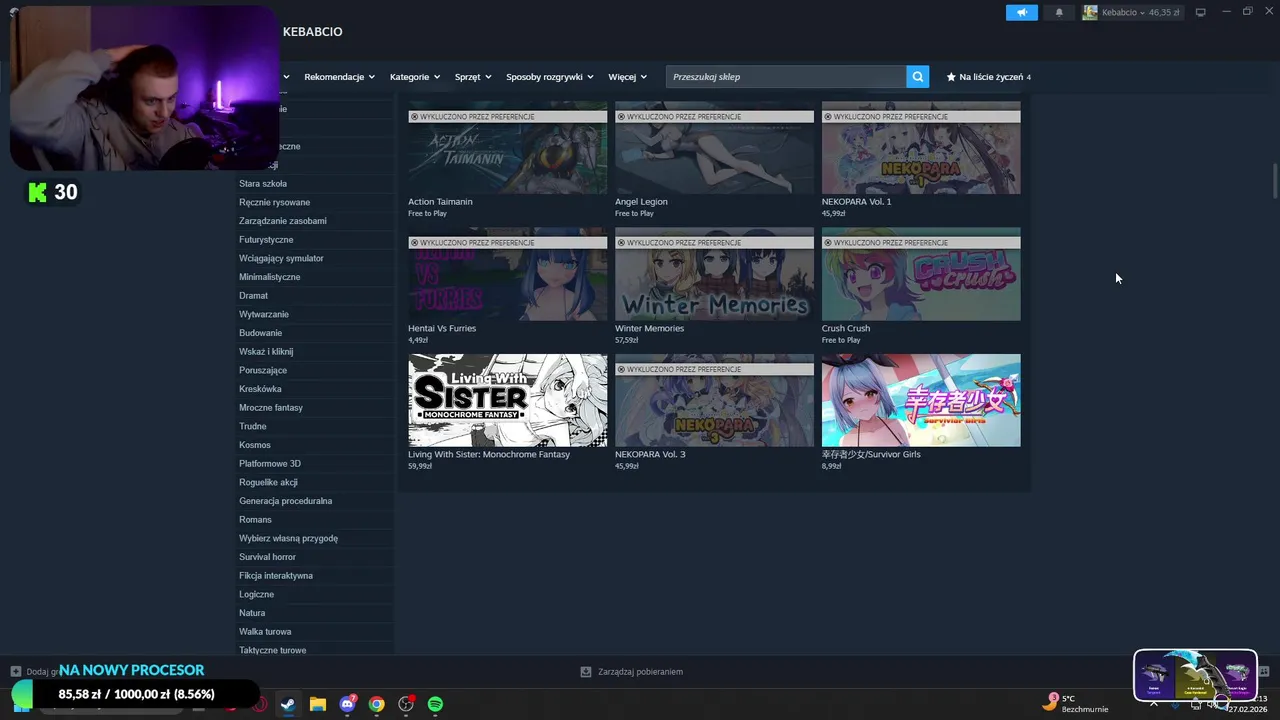Select the Stara szkoła tag
The image size is (1280, 720).
(x=263, y=184)
